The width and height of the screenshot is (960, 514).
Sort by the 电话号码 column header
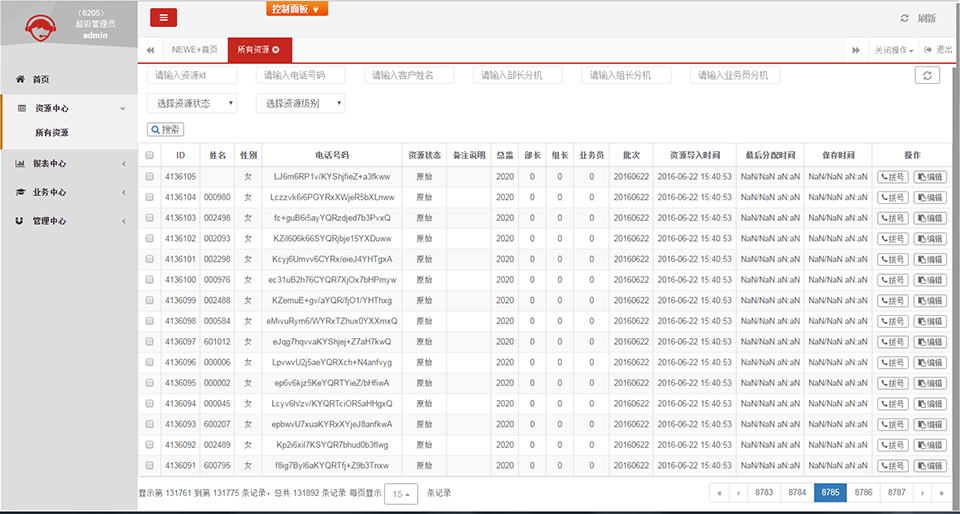point(332,155)
